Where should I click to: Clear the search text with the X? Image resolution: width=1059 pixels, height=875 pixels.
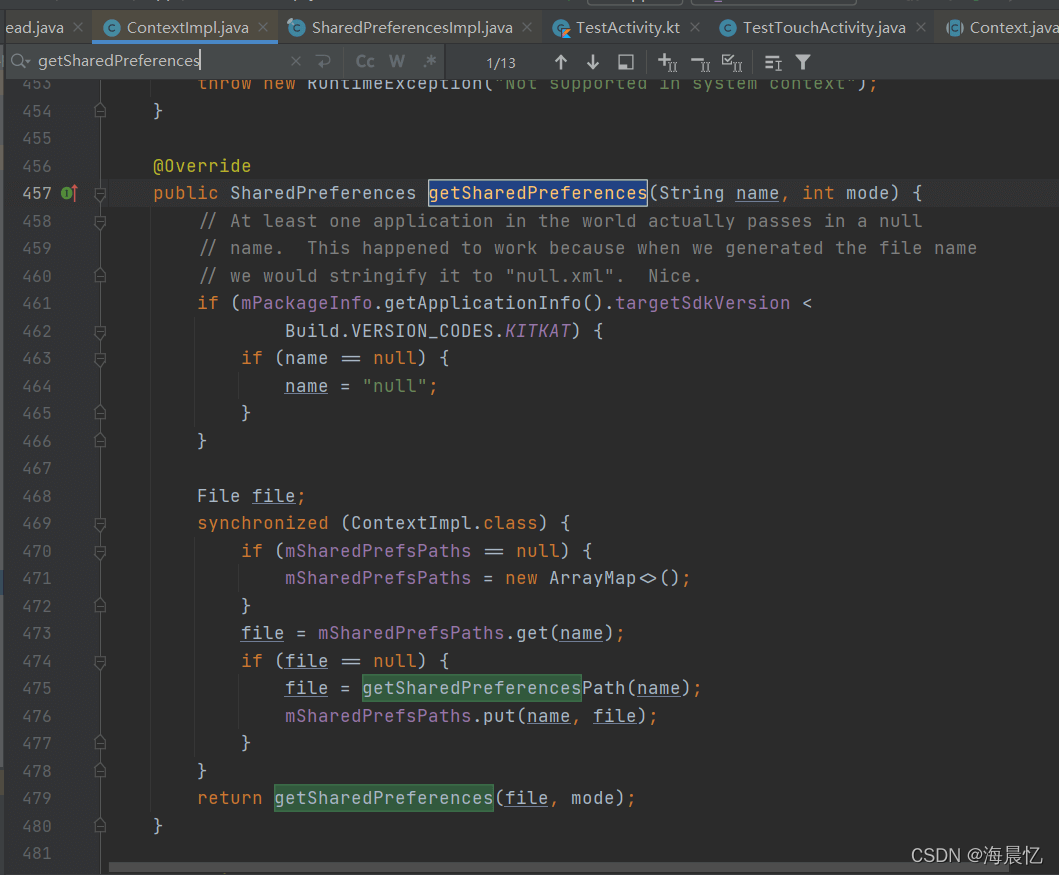(x=296, y=61)
